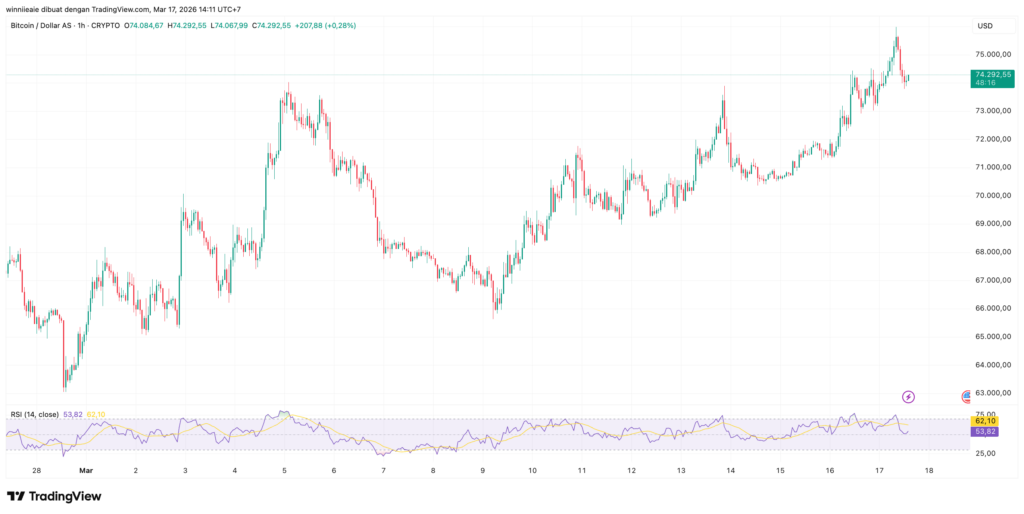
Task: Click the 73.000,00 price axis label
Action: click(x=993, y=110)
